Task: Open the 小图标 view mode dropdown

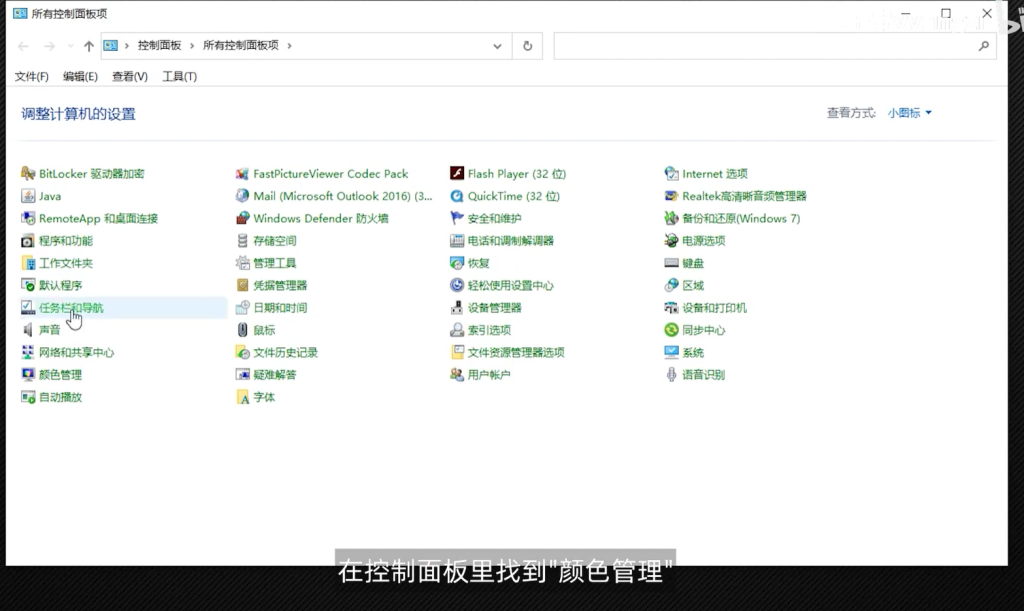Action: 909,113
